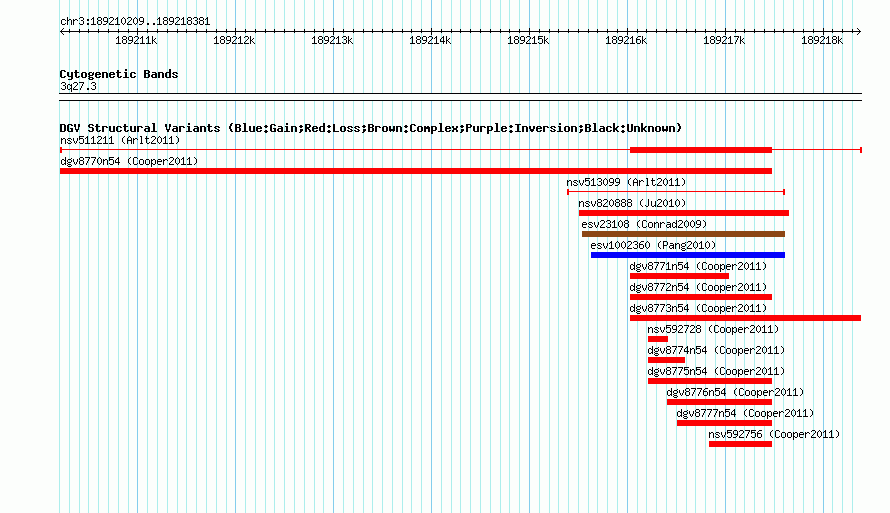
Task: Click the 189217k ruler tick label
Action: [724, 40]
